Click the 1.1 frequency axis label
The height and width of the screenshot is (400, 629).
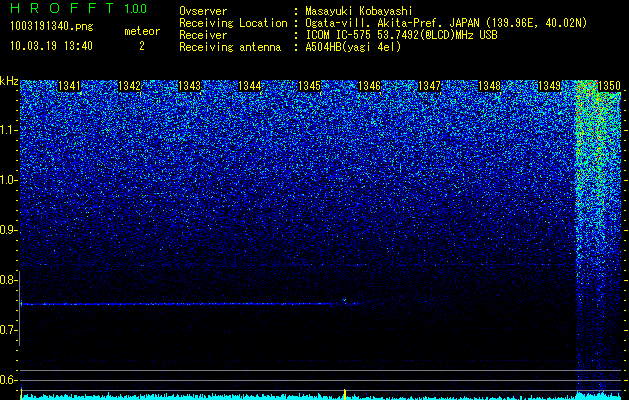[8, 130]
